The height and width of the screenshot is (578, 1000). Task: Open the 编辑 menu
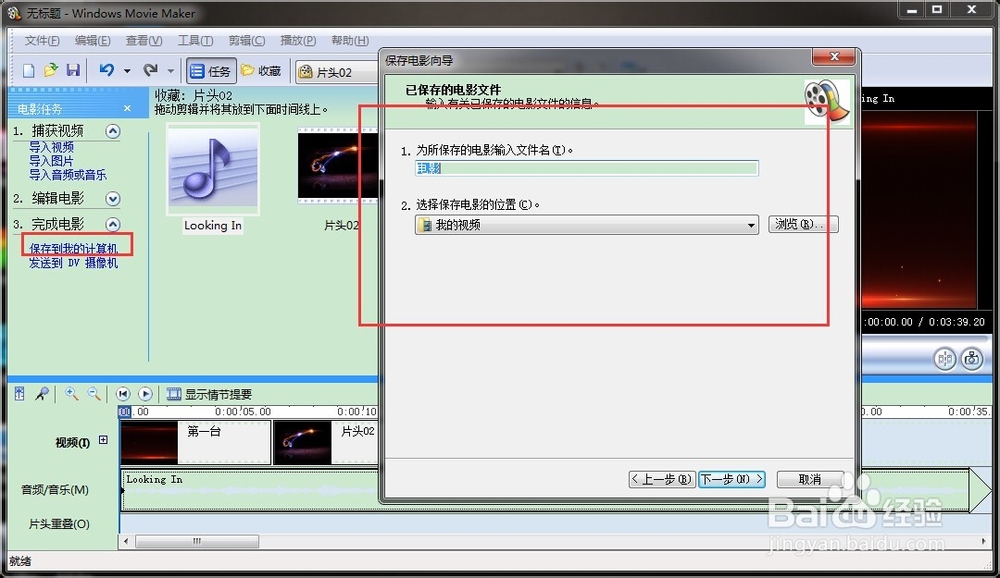[92, 41]
